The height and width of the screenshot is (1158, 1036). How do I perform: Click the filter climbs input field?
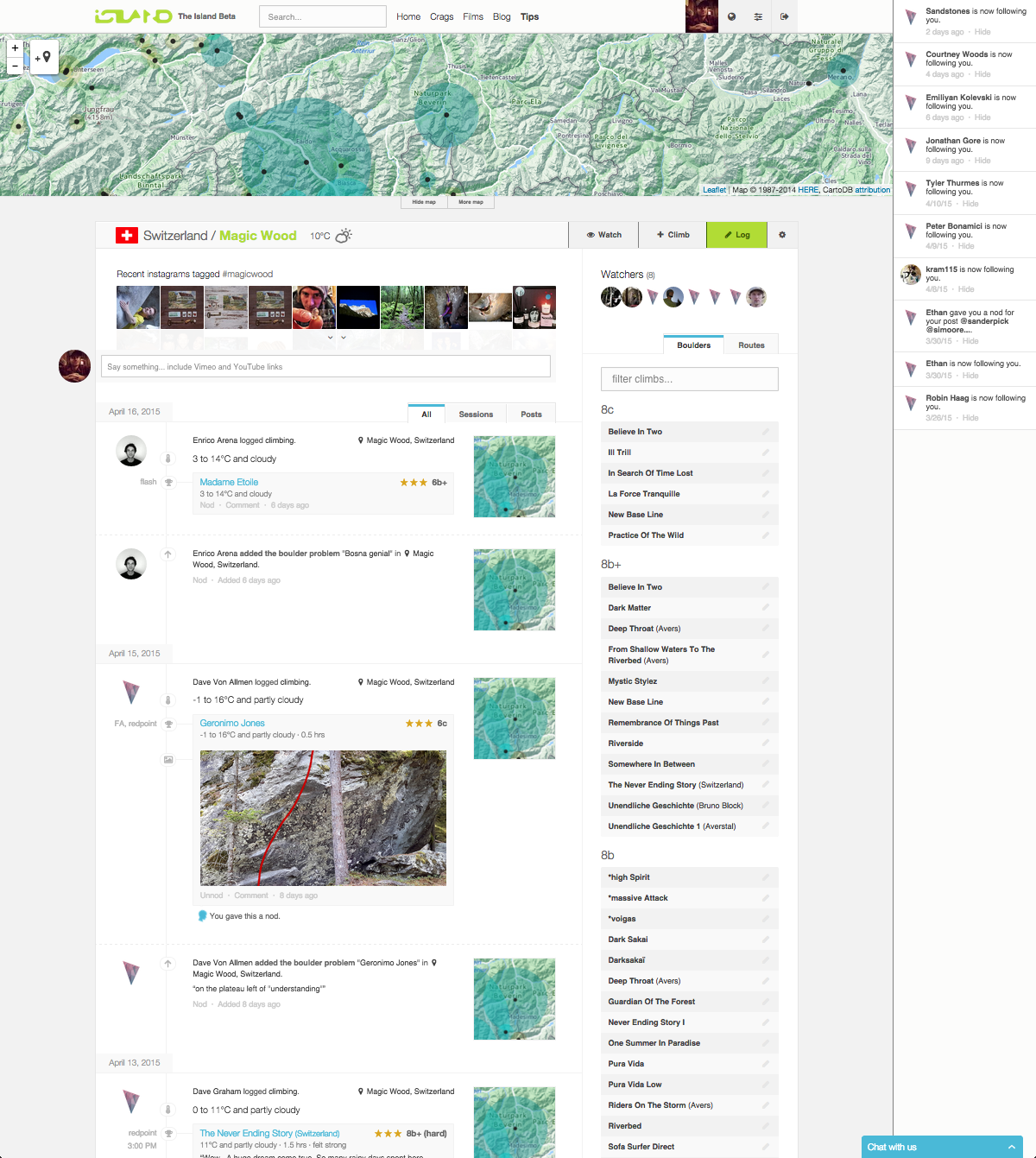coord(689,379)
